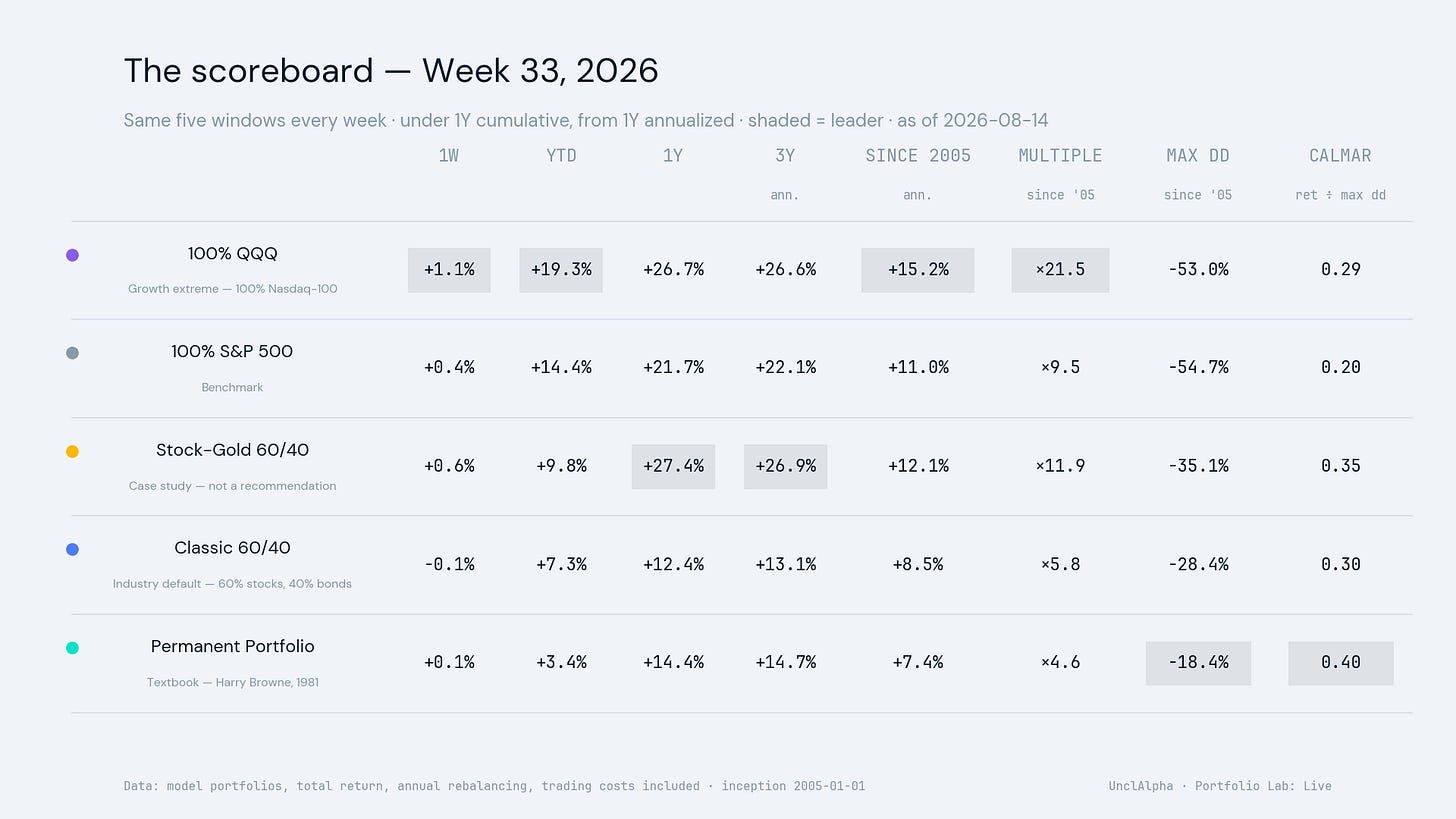Open the Permanent Portfolio row label
Screen dimensions: 1456x819
point(232,647)
